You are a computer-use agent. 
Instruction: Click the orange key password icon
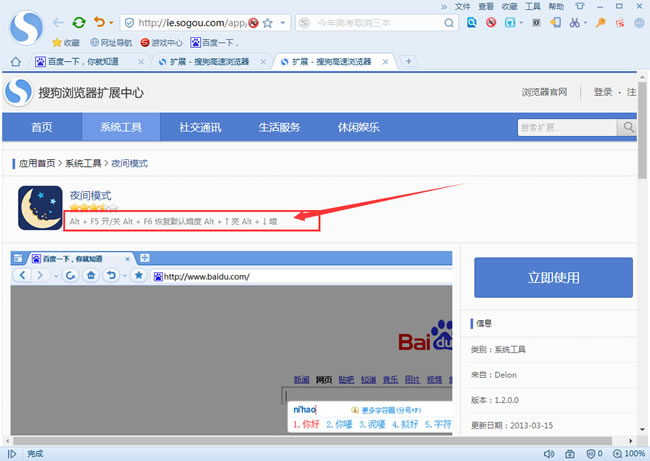coord(601,22)
